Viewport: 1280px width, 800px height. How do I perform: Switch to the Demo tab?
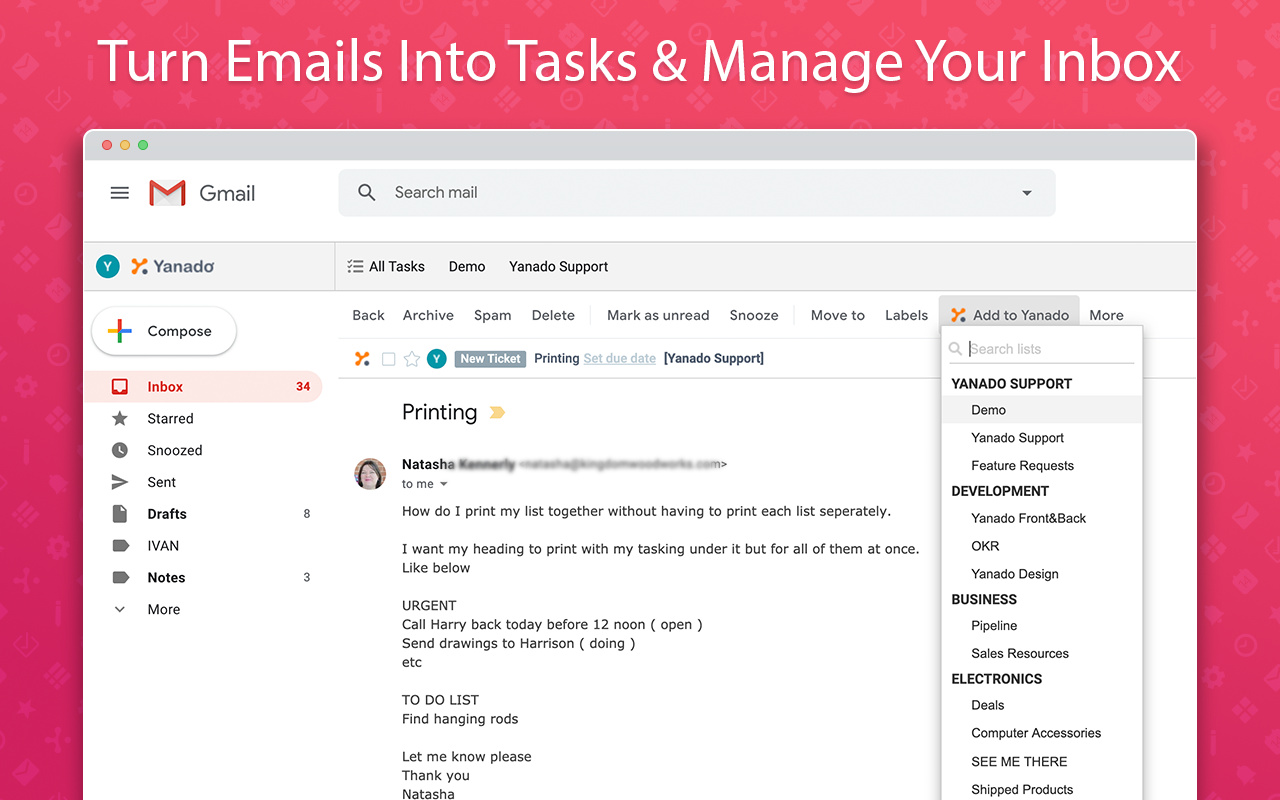[x=466, y=266]
